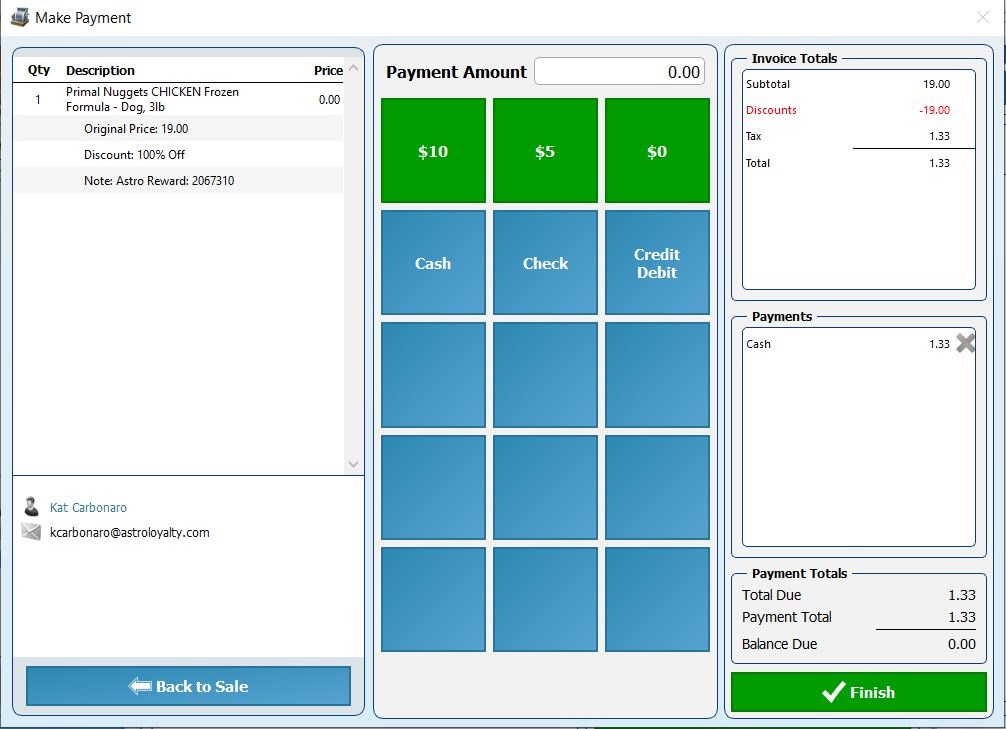Click the cash register icon in title bar
This screenshot has width=1006, height=729.
click(20, 17)
